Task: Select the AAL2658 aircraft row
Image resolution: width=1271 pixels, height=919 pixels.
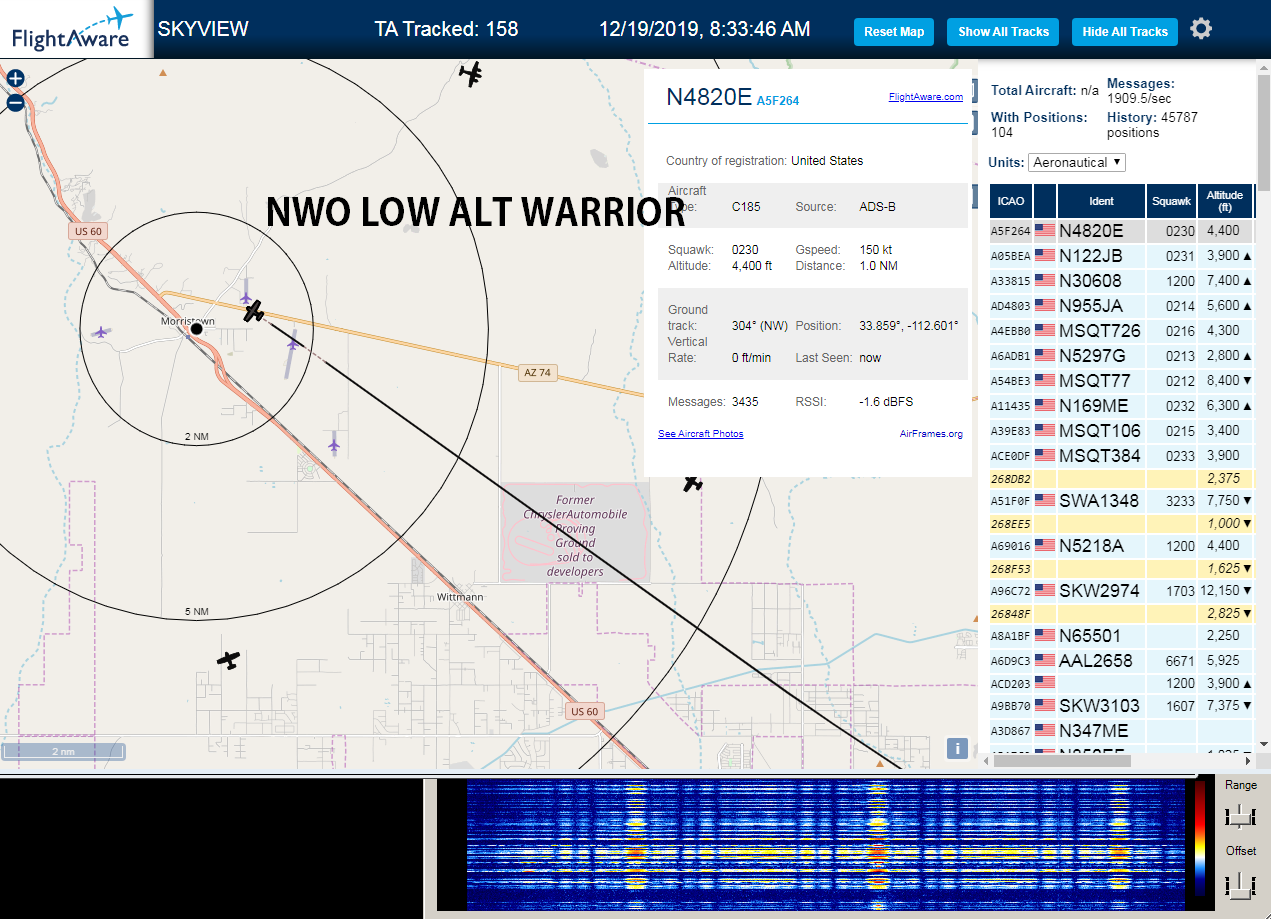Action: pyautogui.click(x=1122, y=661)
